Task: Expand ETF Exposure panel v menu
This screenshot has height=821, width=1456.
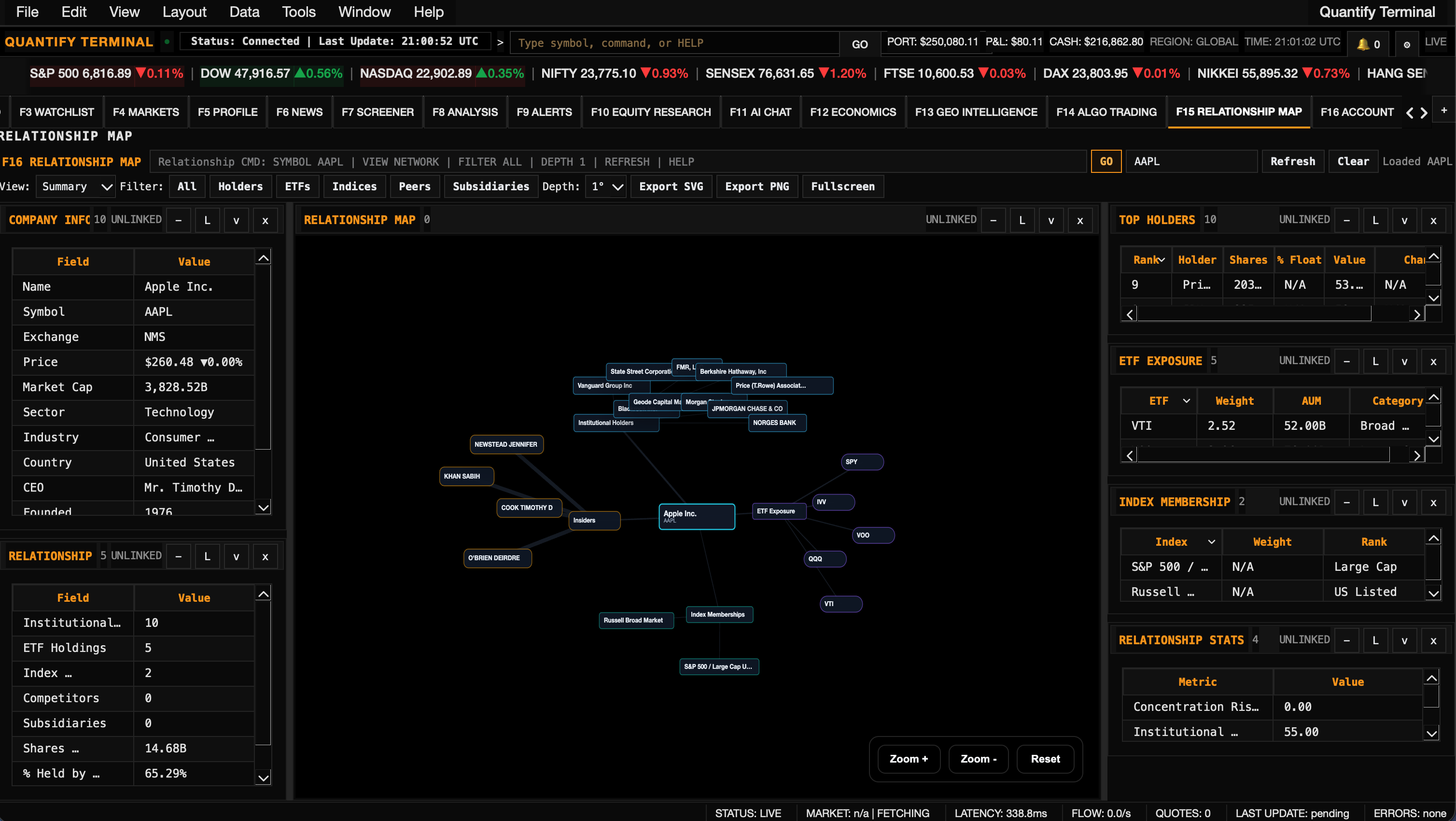Action: [x=1404, y=361]
